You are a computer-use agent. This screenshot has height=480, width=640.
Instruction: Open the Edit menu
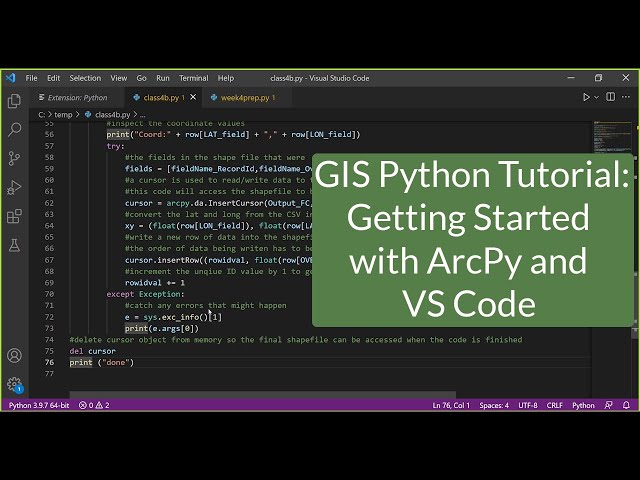53,78
